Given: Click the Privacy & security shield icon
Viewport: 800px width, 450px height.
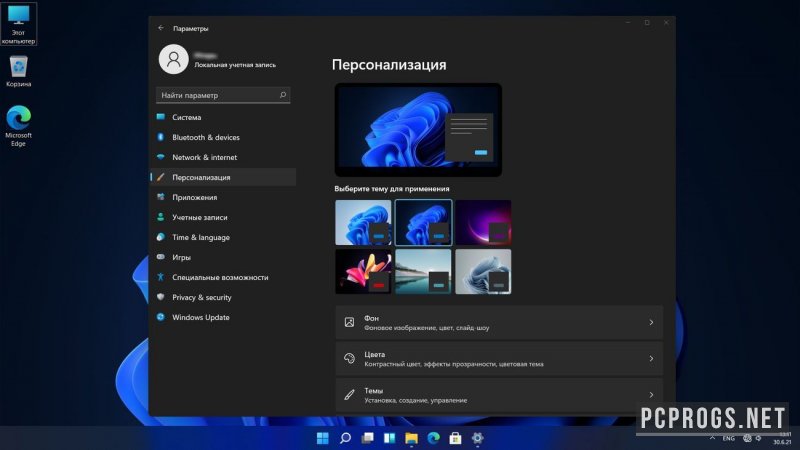Looking at the screenshot, I should click(161, 297).
